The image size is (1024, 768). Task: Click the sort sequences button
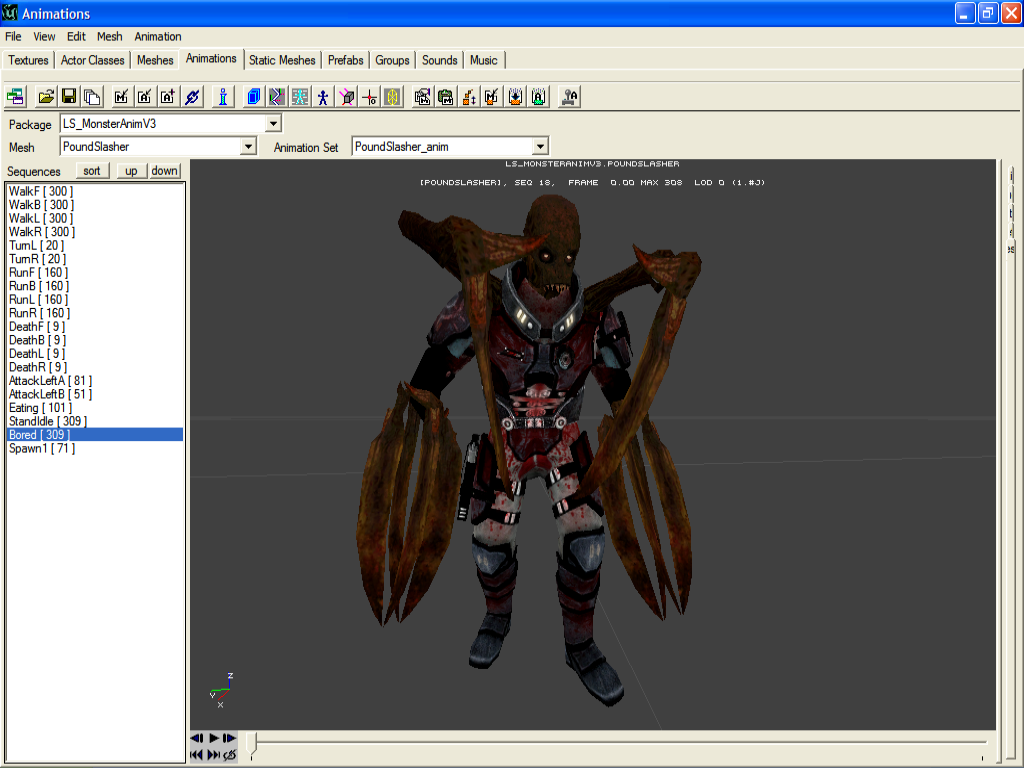(92, 171)
